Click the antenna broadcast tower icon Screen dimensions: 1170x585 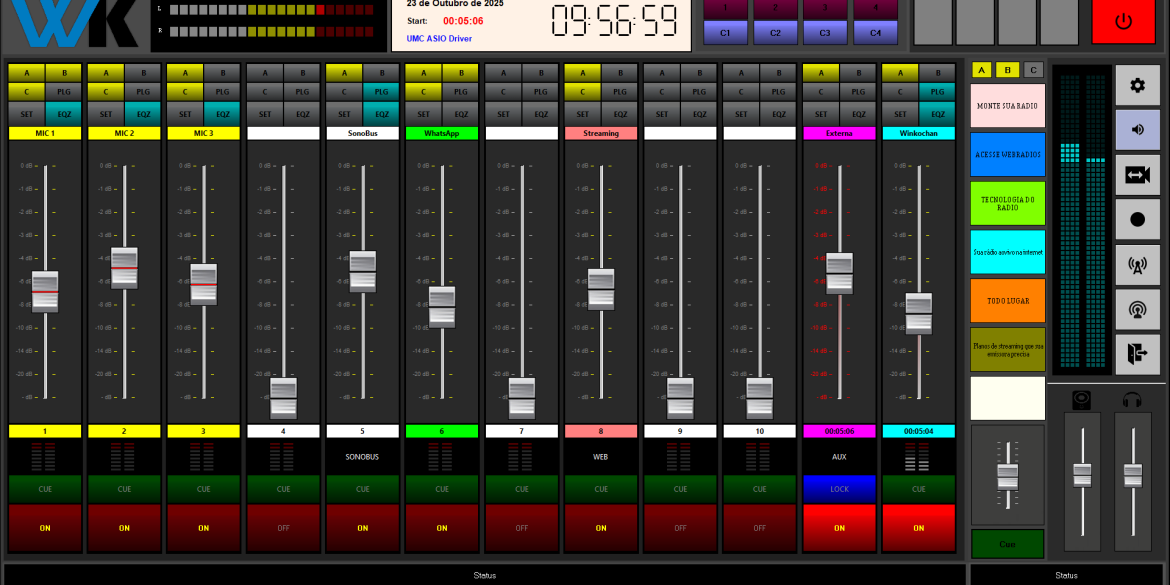pos(1137,265)
